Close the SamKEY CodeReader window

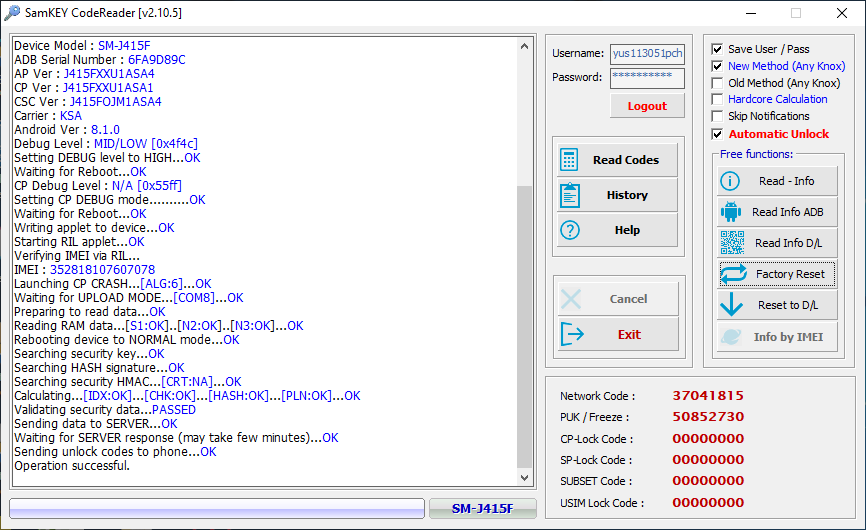(842, 13)
